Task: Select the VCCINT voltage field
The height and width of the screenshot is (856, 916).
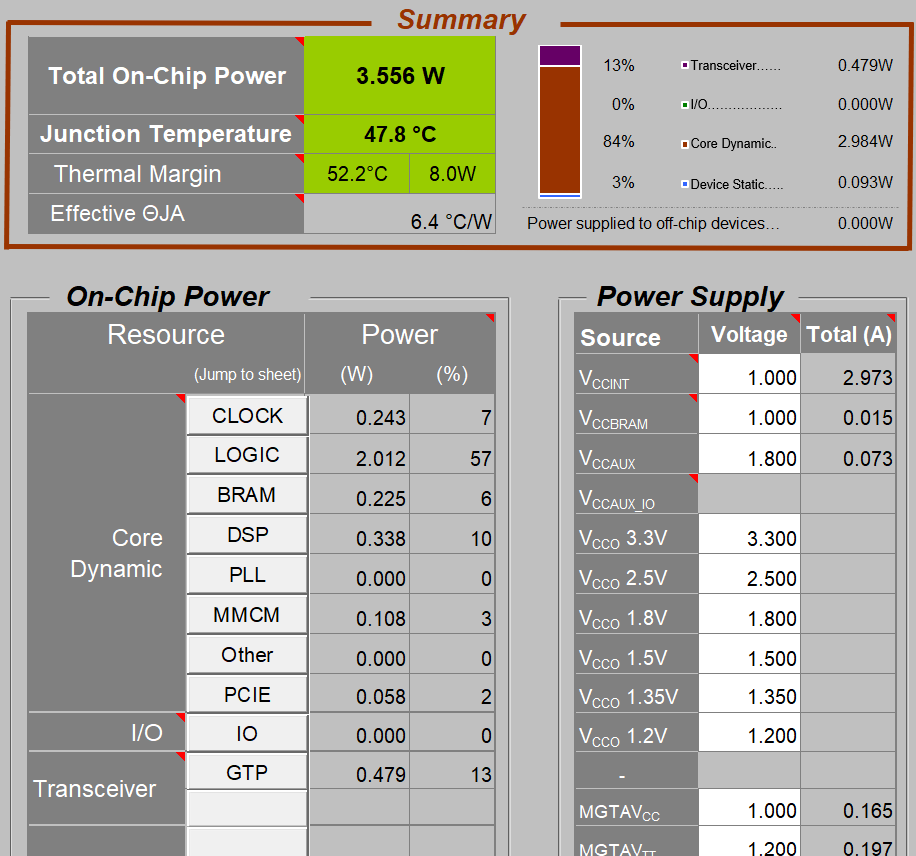Action: [749, 377]
